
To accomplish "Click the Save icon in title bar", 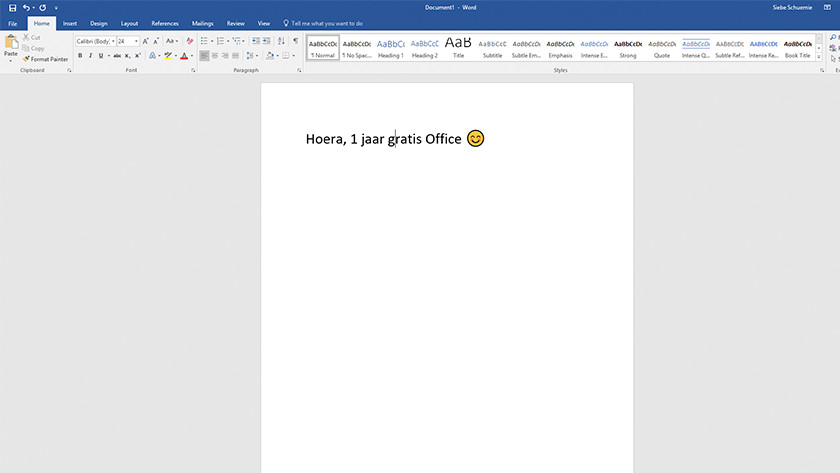I will 12,7.
